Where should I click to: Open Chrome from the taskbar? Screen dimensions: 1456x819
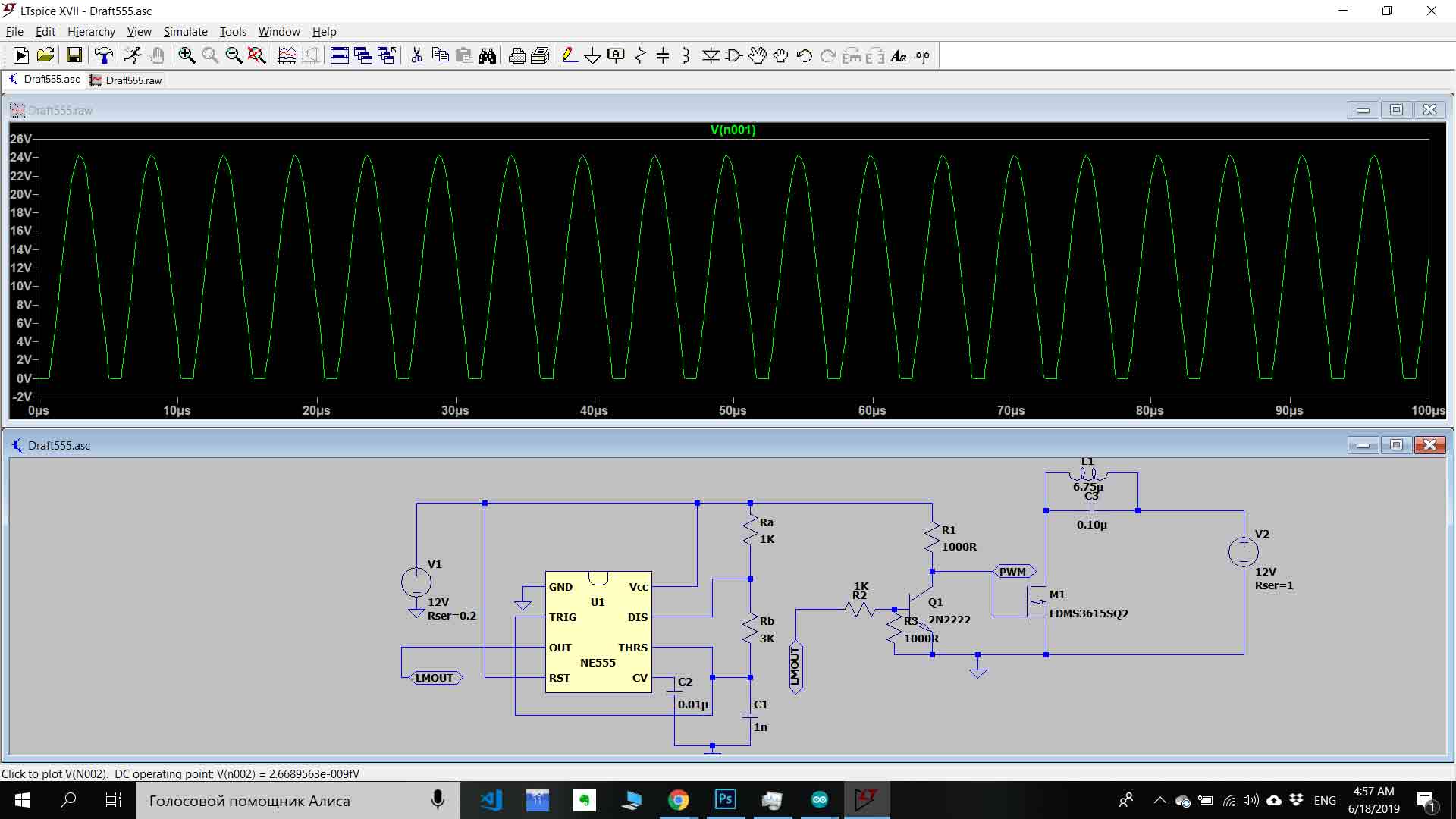[x=678, y=800]
